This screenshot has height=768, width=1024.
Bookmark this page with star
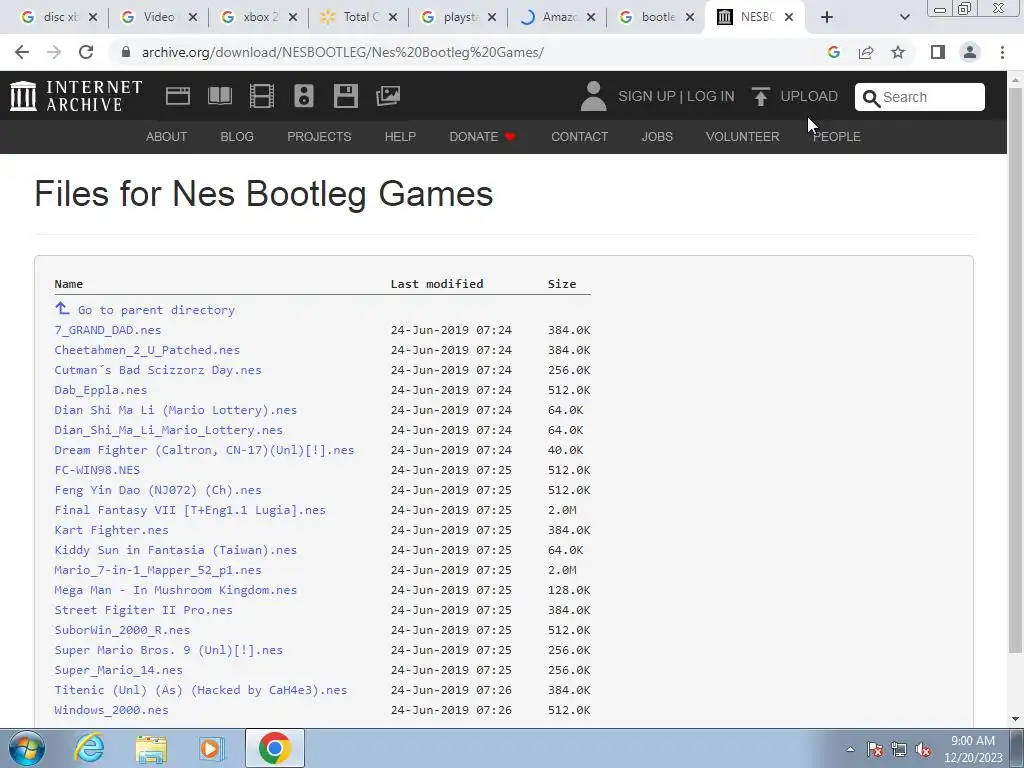(x=898, y=52)
